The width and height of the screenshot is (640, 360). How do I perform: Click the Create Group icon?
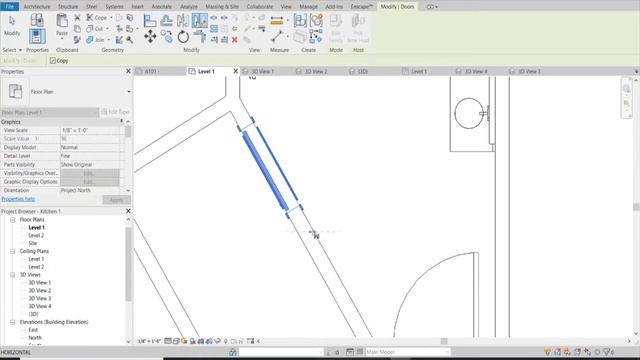316,20
